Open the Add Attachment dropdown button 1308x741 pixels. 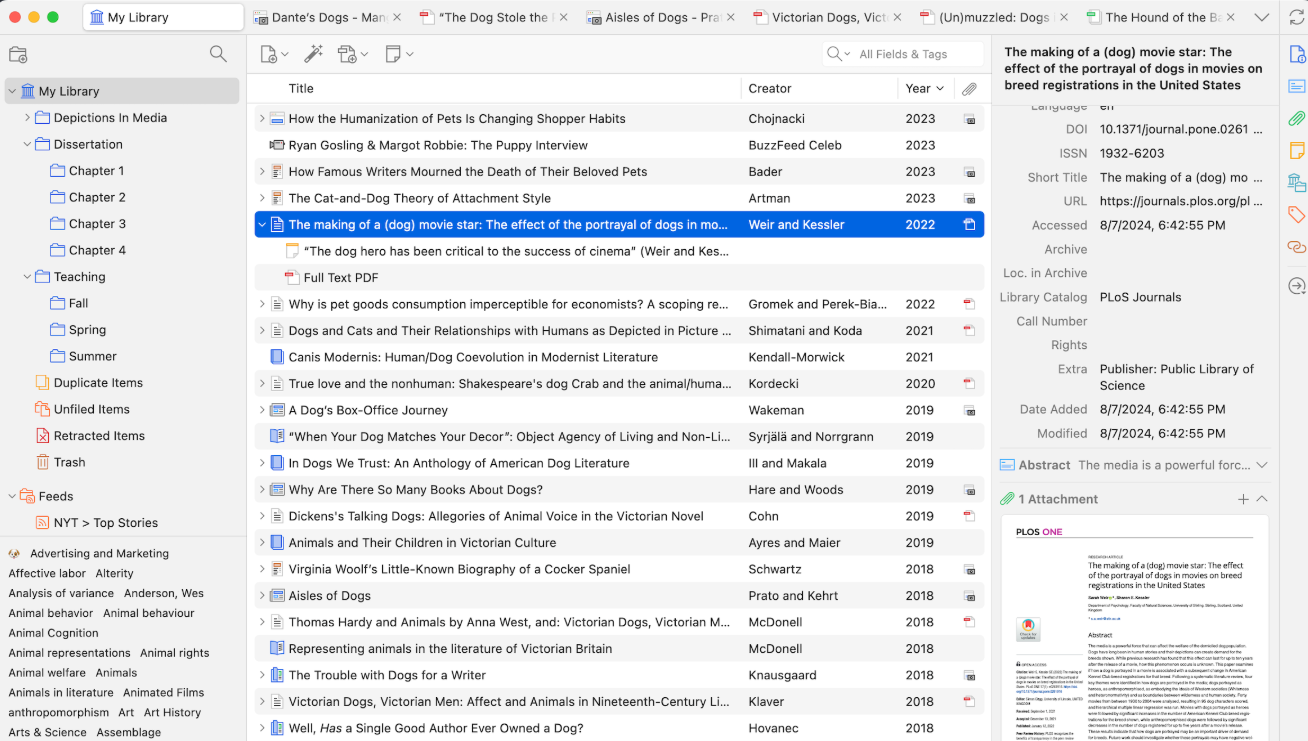point(353,54)
